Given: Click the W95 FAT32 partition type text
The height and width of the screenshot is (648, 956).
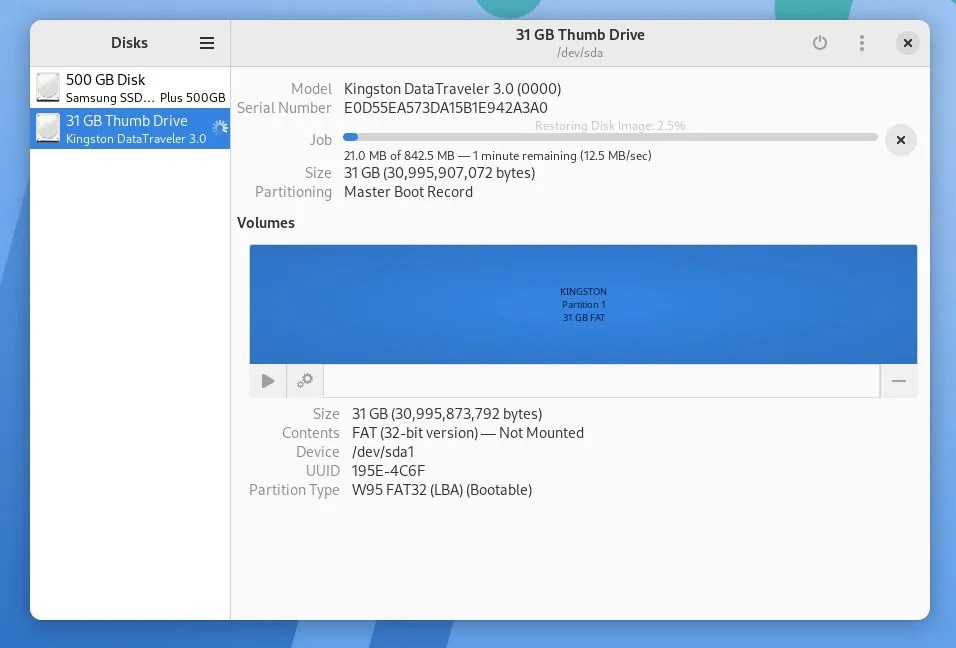Looking at the screenshot, I should (x=442, y=490).
